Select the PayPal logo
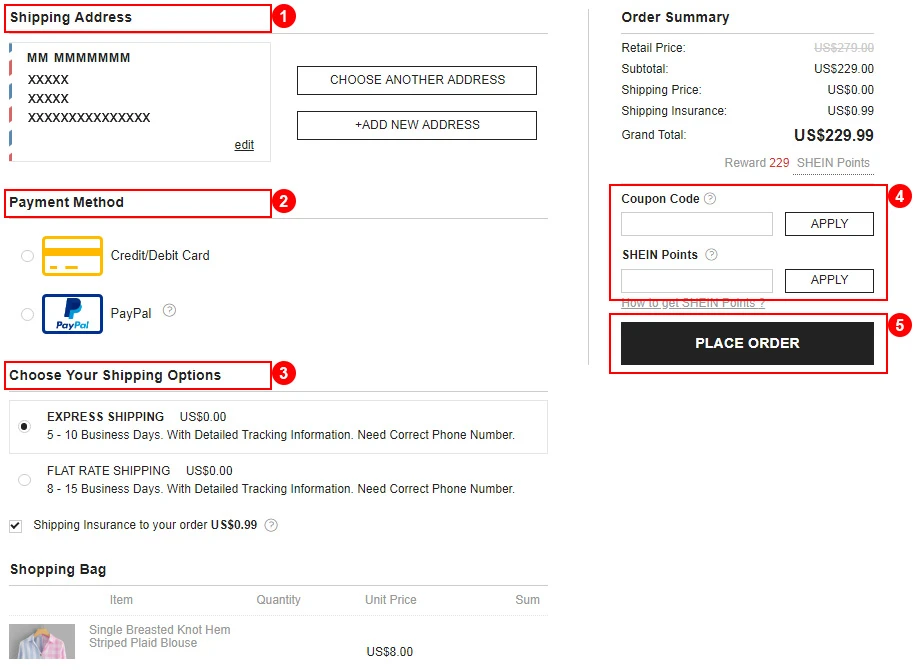The height and width of the screenshot is (670, 920). (71, 313)
